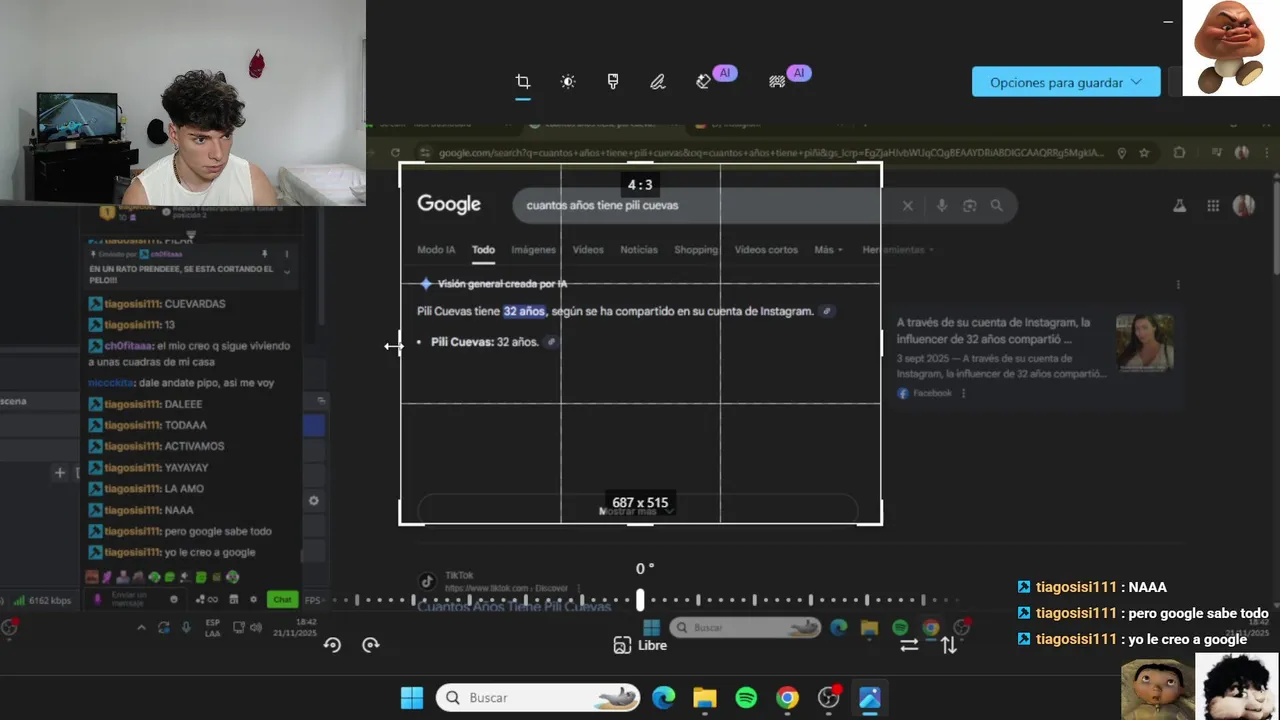The width and height of the screenshot is (1280, 720).
Task: Switch to Google Chrome on the taskbar
Action: click(x=788, y=698)
